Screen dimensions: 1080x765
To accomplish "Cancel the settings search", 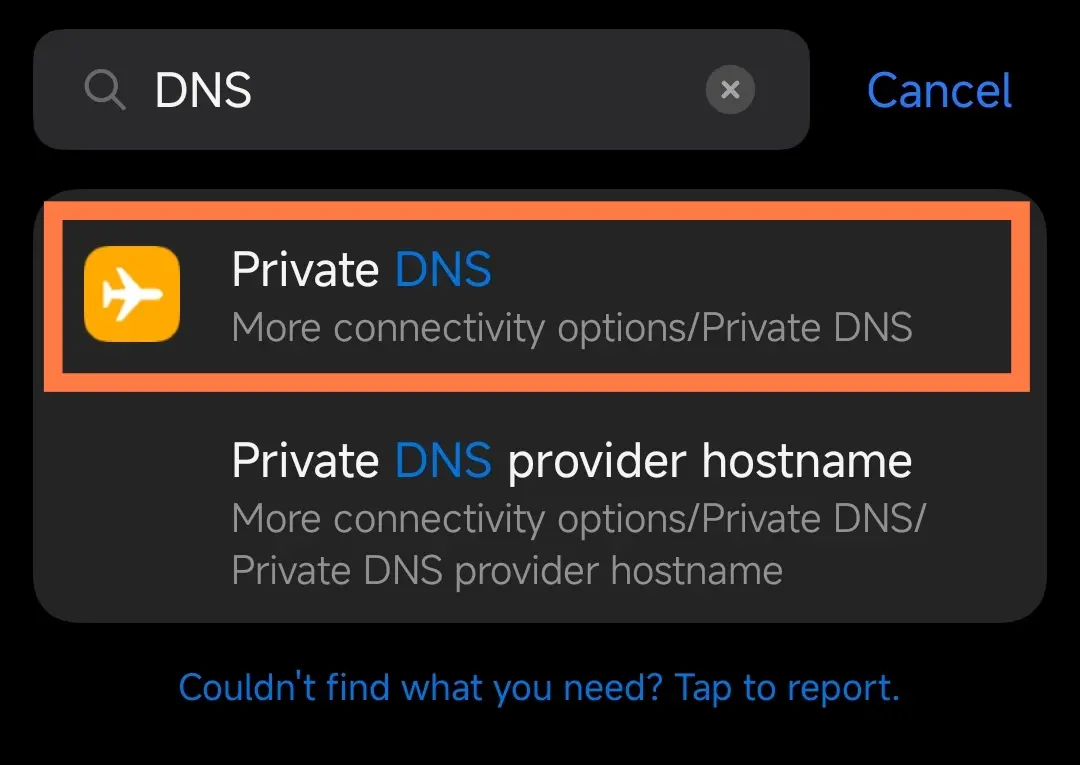I will pyautogui.click(x=939, y=90).
